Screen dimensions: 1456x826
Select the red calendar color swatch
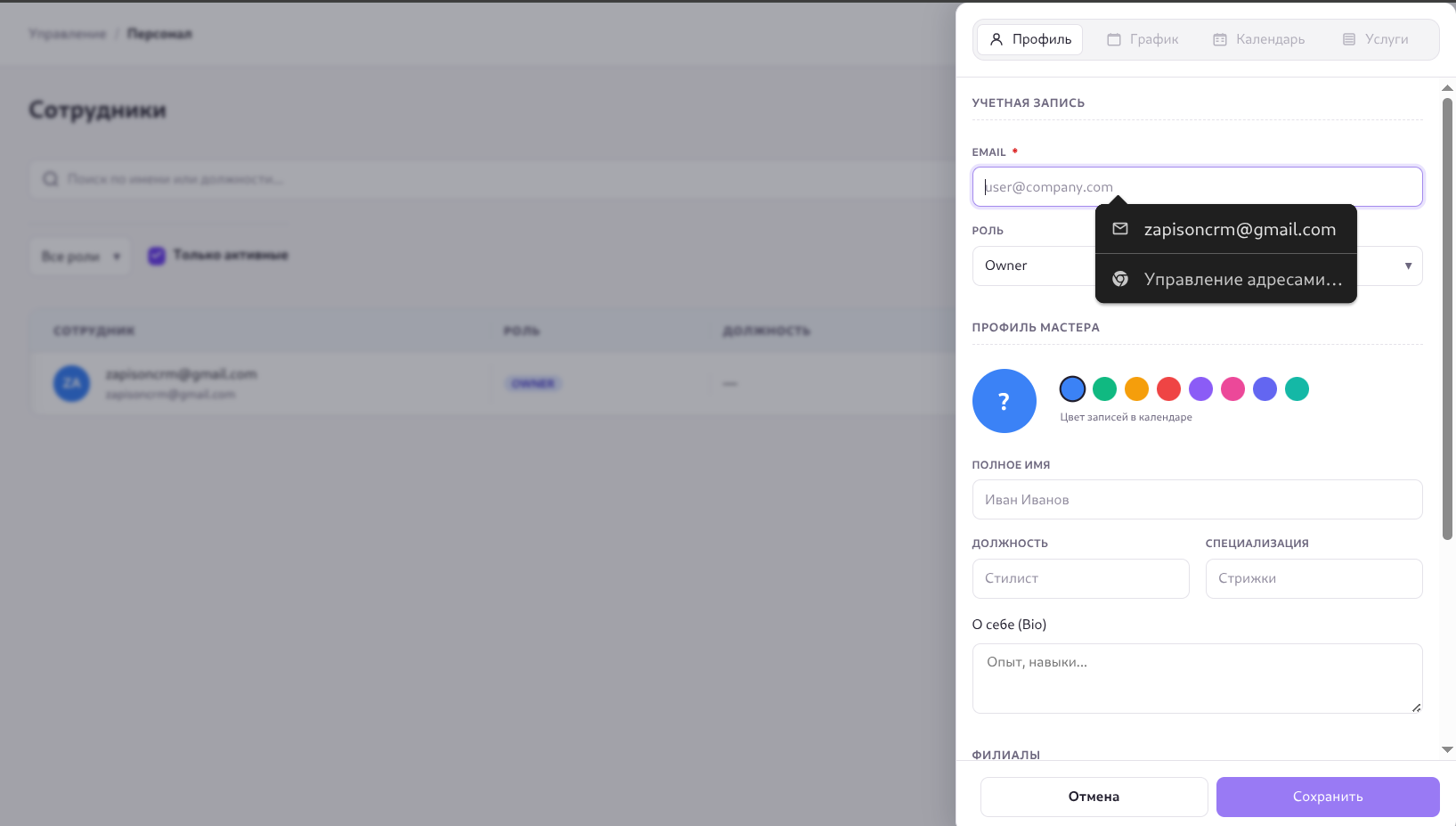click(1168, 388)
